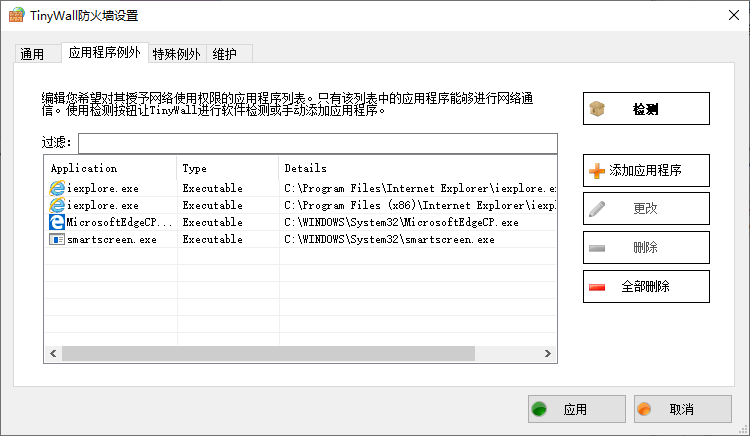Click the package icon on 检测 button

(x=597, y=109)
